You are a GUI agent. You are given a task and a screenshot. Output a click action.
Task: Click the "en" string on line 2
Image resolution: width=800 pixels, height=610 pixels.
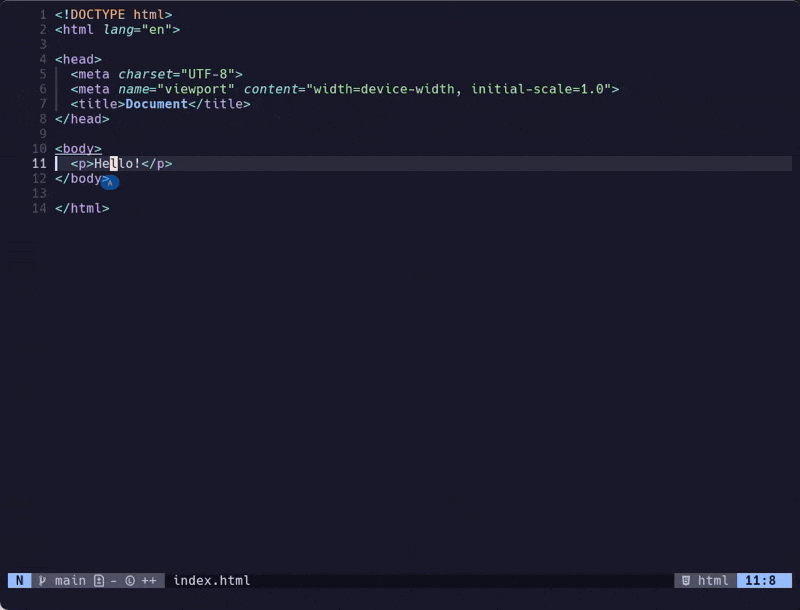[x=157, y=30]
